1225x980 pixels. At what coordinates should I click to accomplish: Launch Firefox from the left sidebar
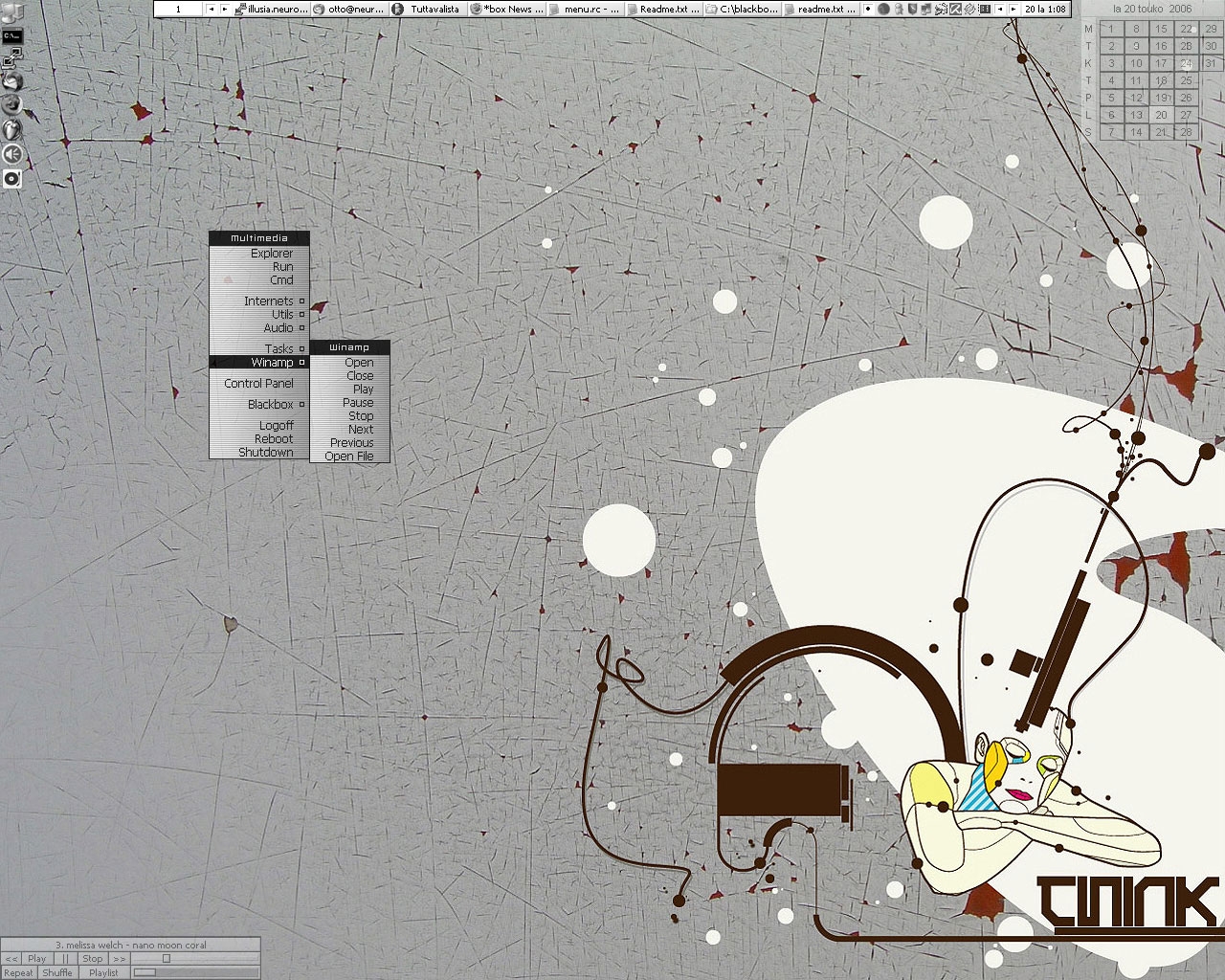(11, 105)
